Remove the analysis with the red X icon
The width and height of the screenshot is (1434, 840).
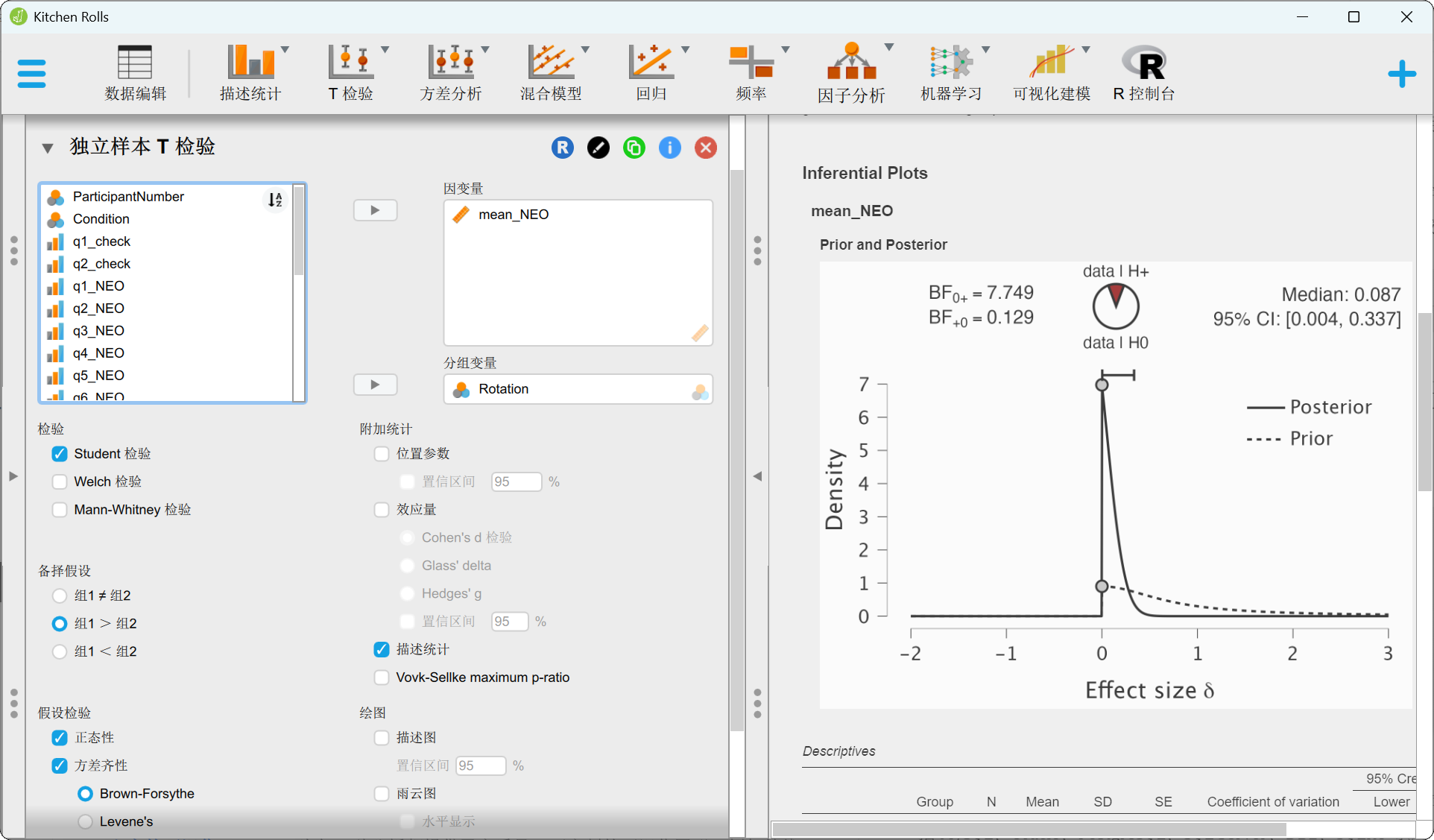[705, 148]
